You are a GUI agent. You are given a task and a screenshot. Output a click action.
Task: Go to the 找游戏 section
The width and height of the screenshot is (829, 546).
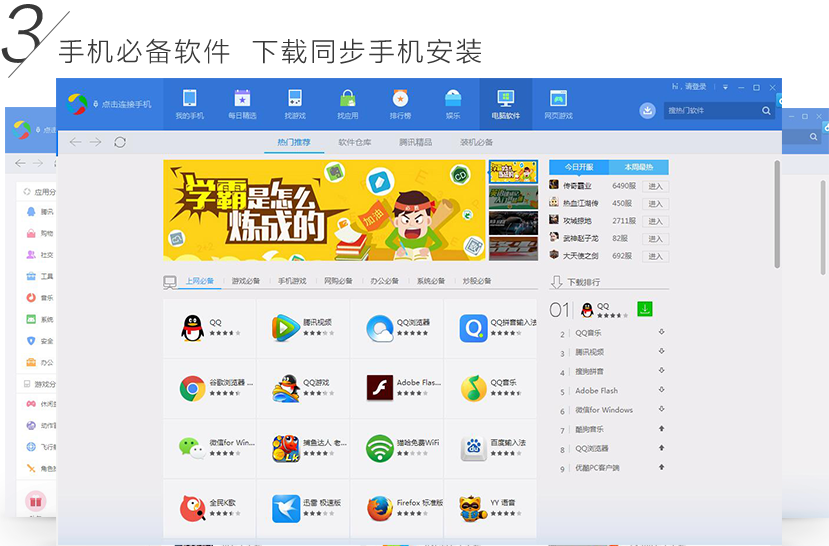coord(295,104)
